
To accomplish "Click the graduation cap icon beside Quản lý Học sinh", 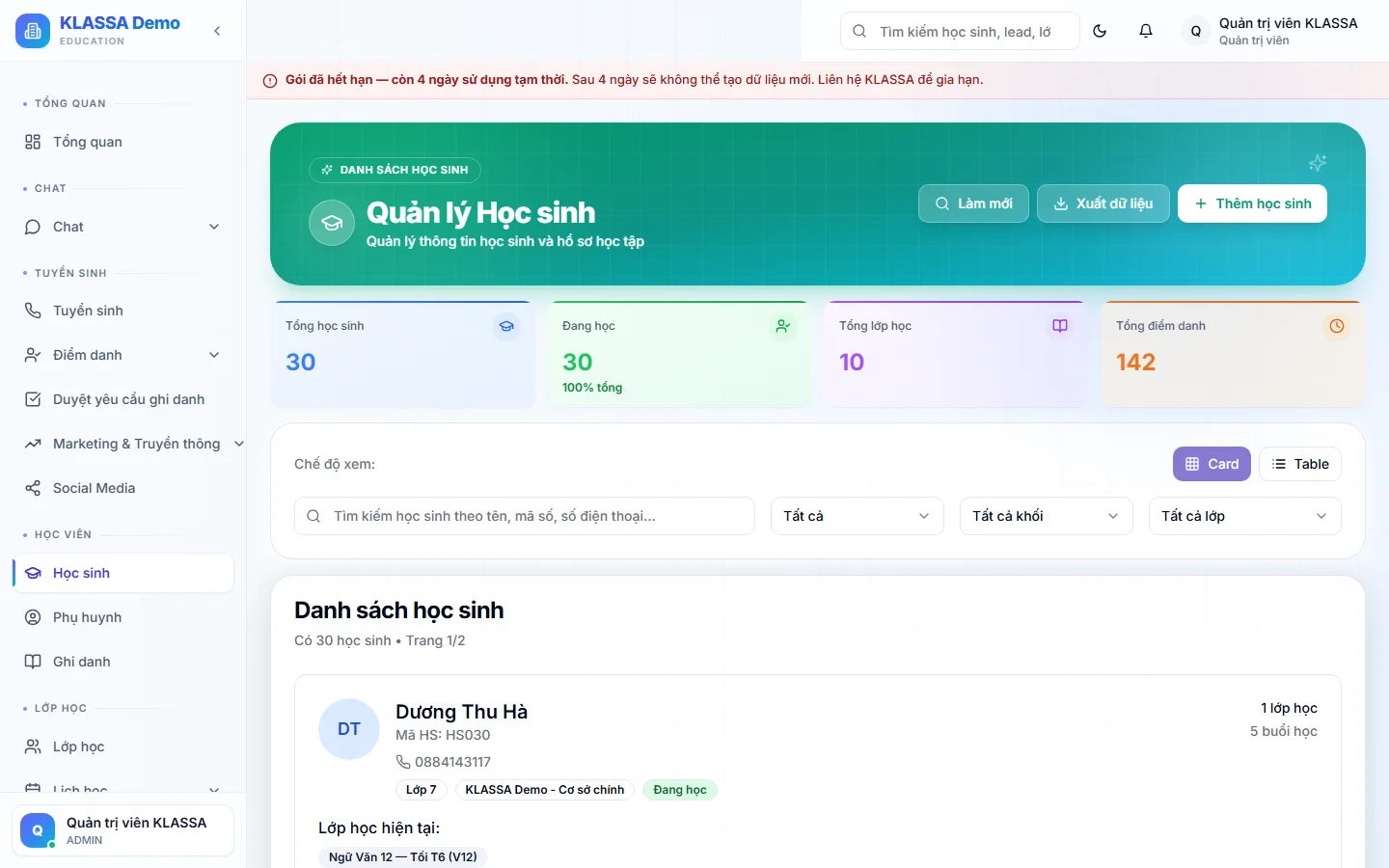I will click(332, 223).
